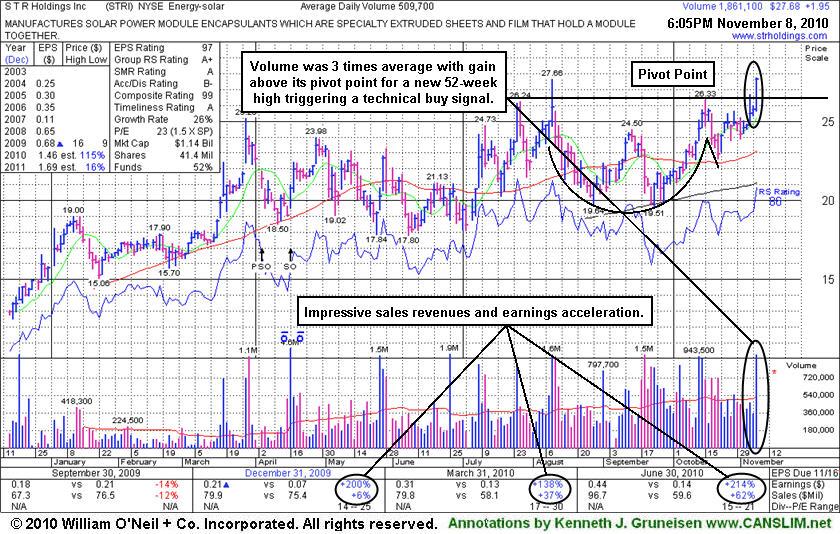
Task: Click the +200% earnings change value
Action: (355, 484)
